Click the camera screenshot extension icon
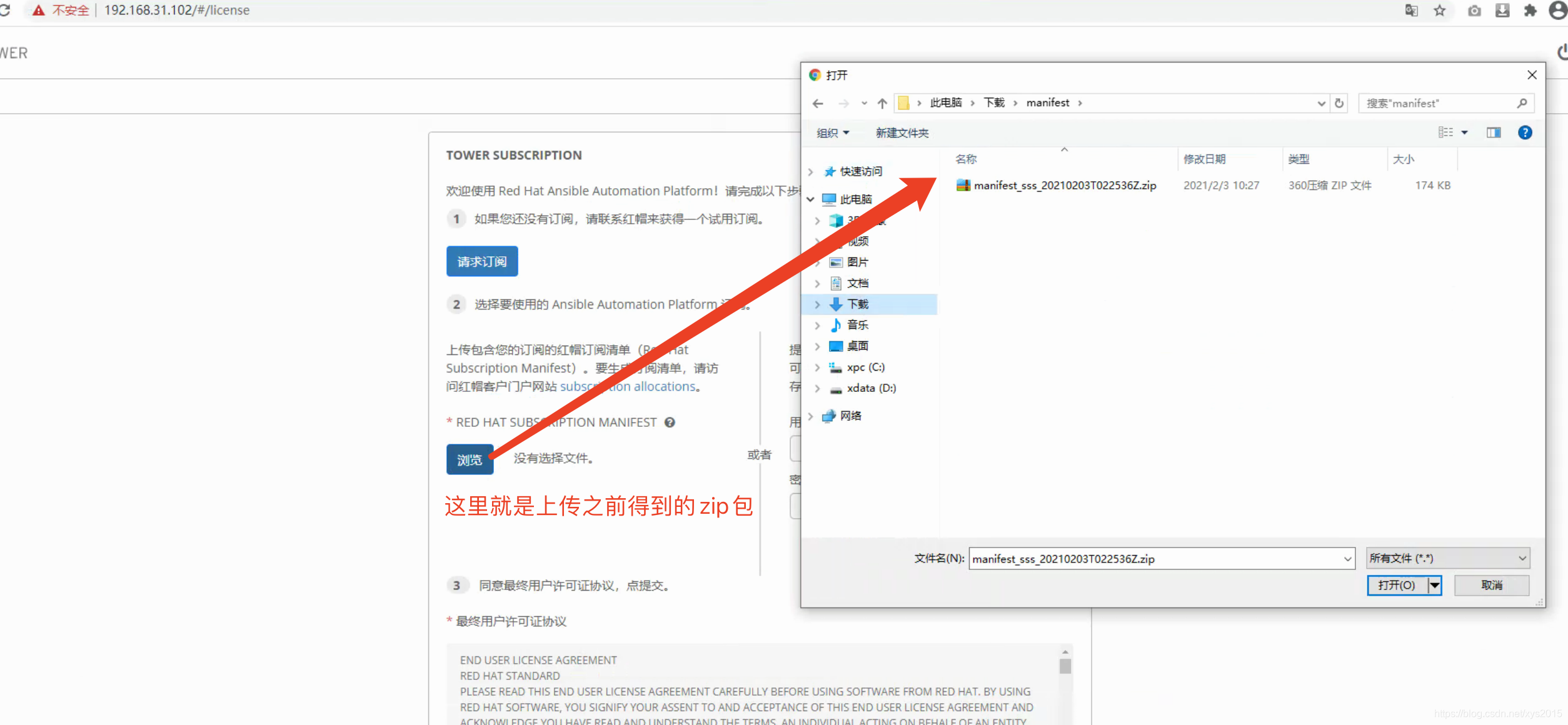 (1474, 11)
